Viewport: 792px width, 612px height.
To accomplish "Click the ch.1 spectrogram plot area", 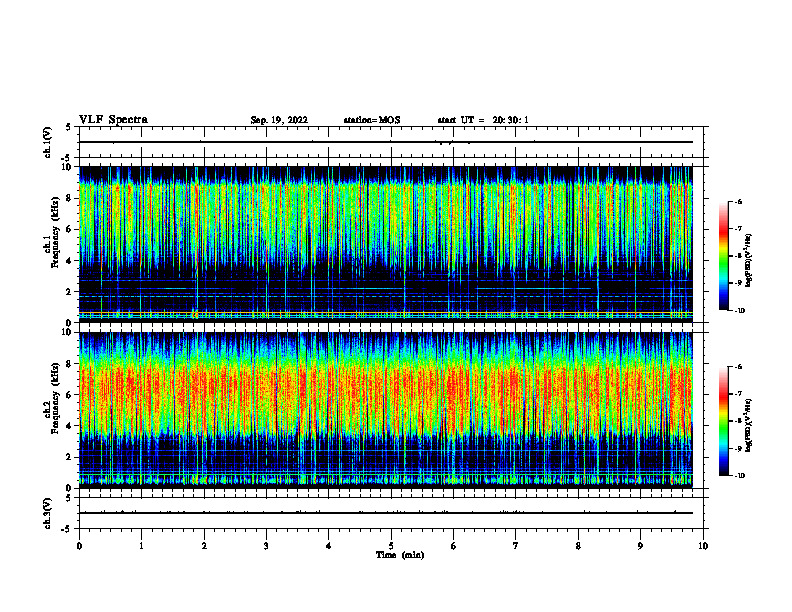I will coord(386,244).
